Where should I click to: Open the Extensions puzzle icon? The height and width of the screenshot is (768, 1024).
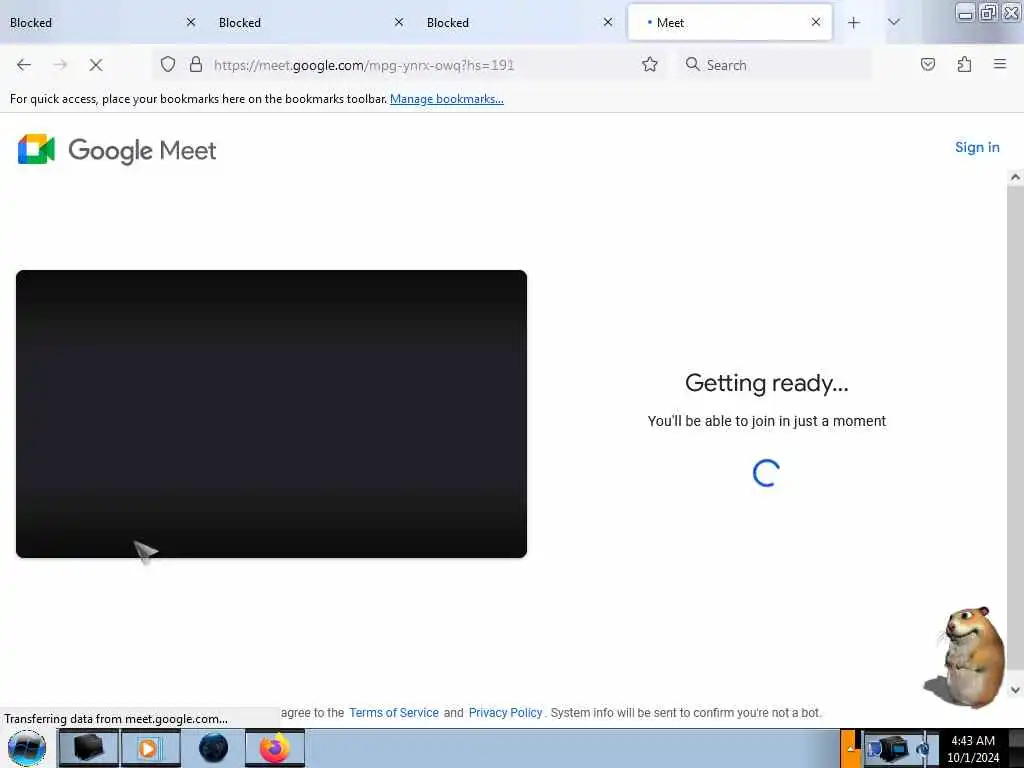pyautogui.click(x=964, y=65)
